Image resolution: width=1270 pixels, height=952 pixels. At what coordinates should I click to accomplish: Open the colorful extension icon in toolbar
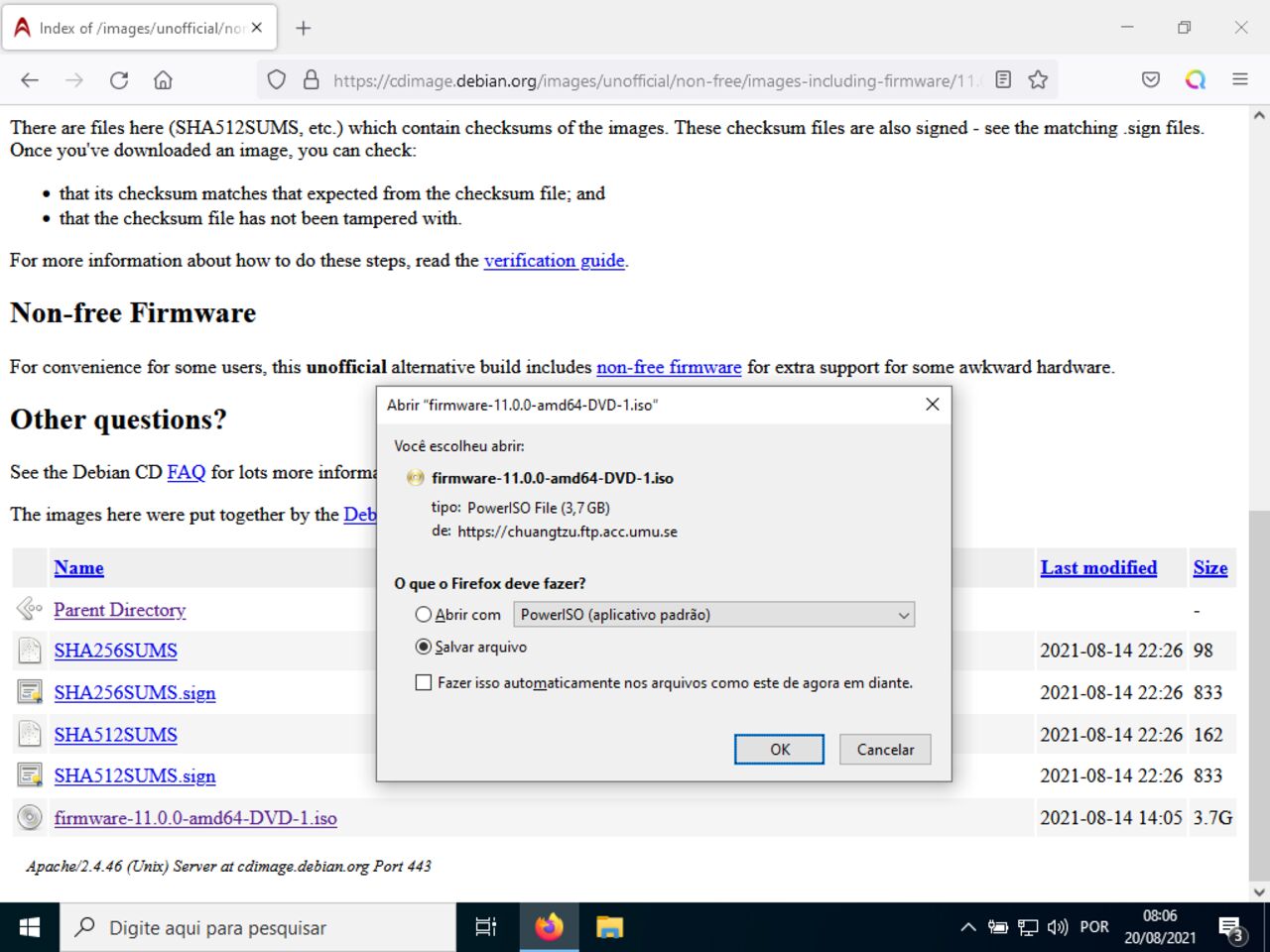coord(1196,80)
